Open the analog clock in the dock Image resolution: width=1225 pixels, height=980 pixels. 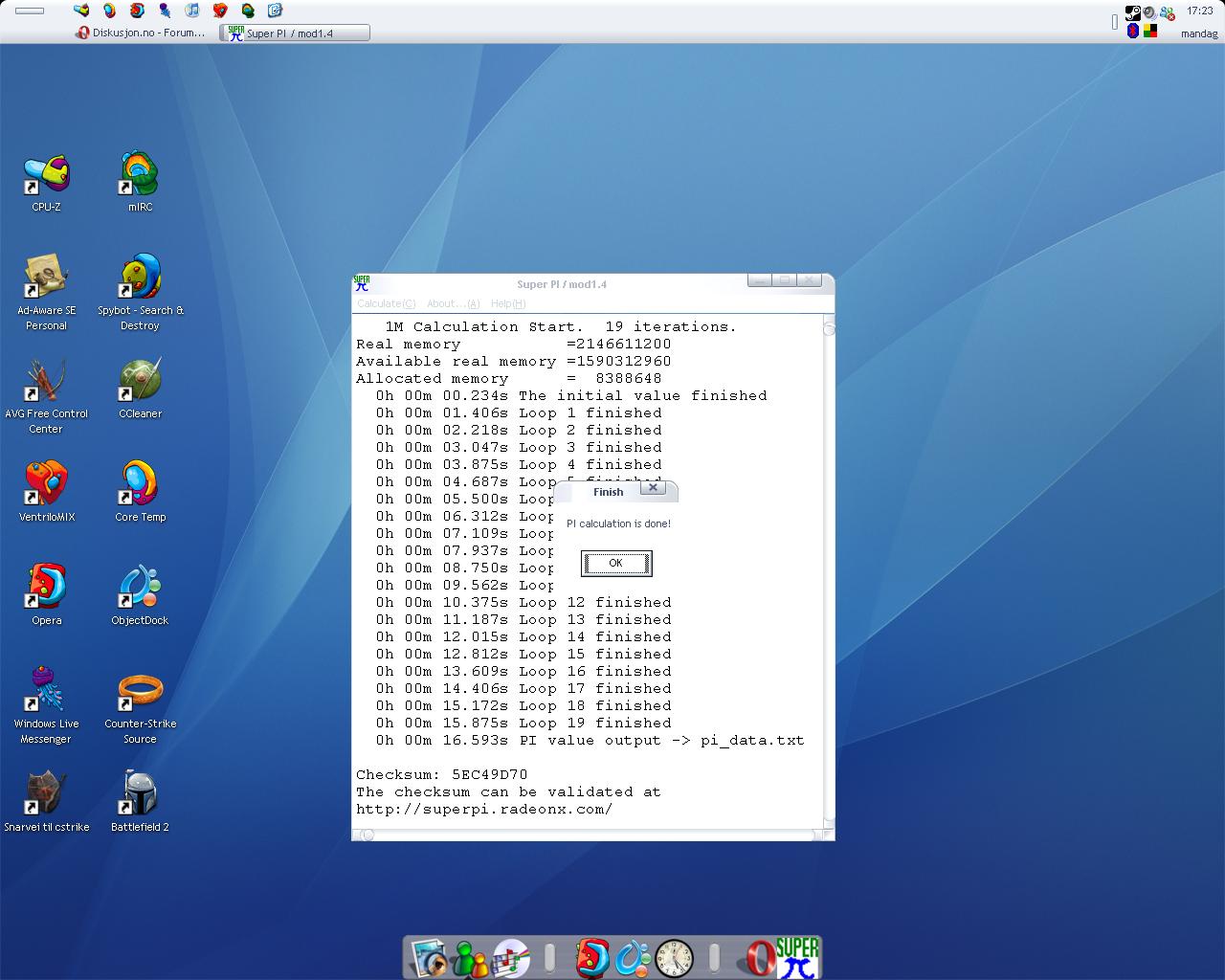click(x=674, y=957)
